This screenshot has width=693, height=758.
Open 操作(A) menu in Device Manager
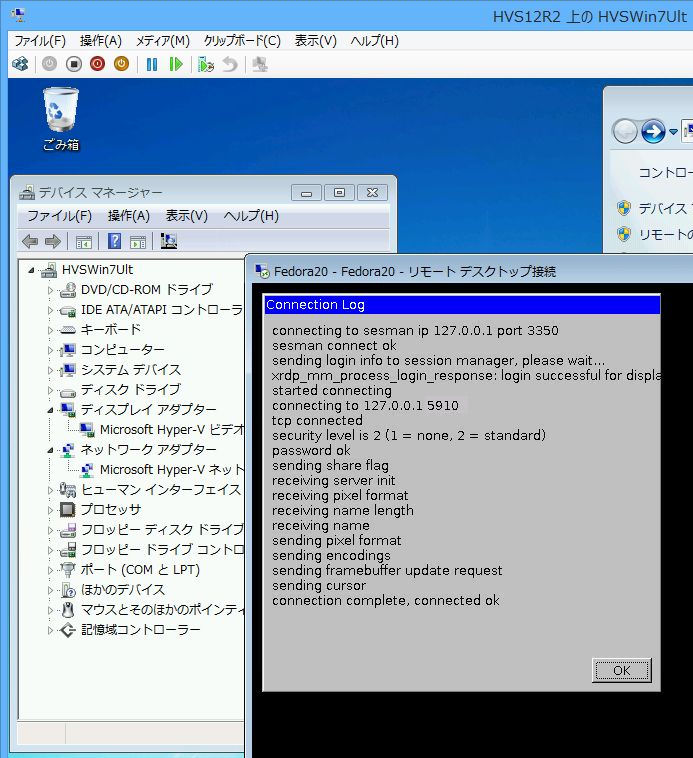[129, 216]
